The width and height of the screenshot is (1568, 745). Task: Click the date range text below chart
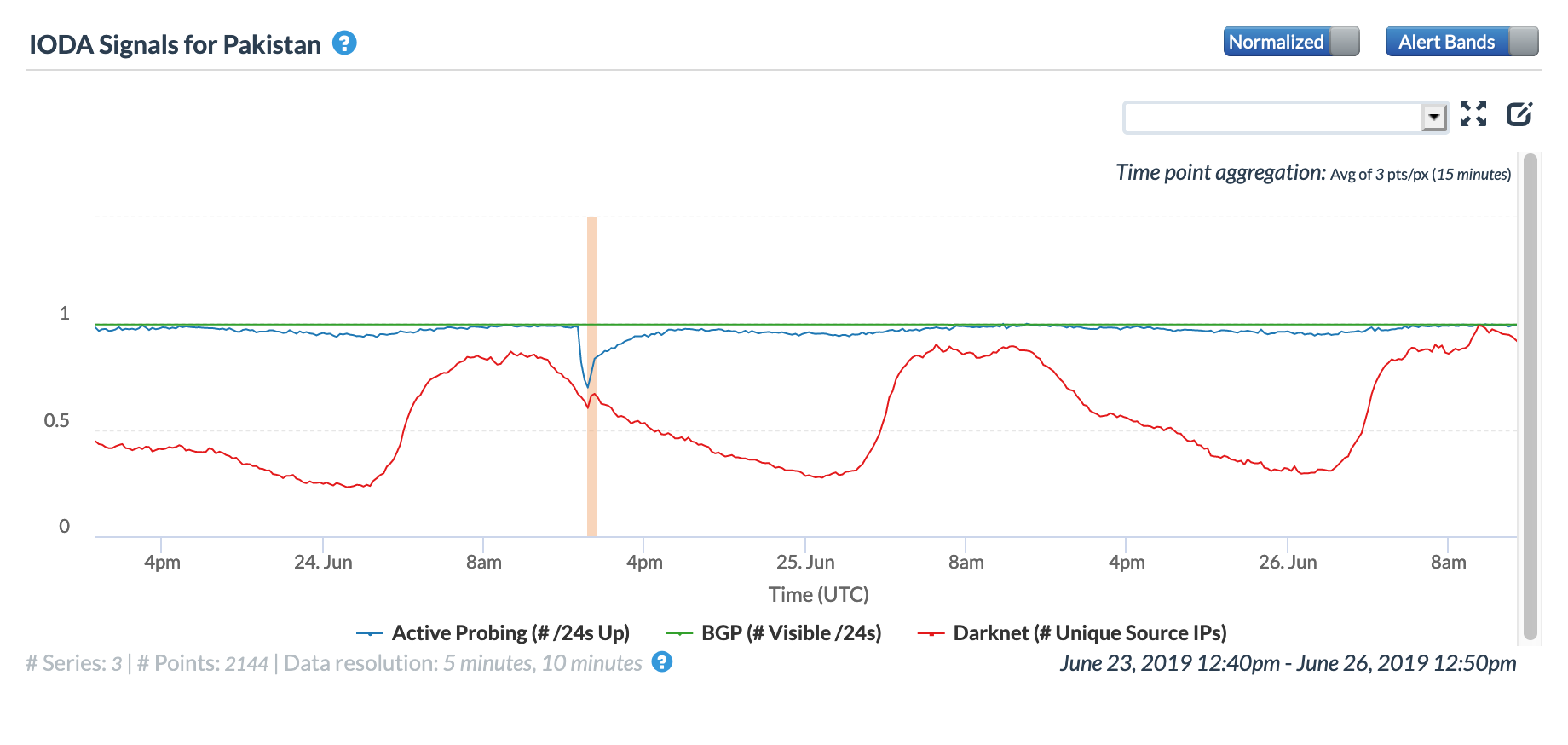tap(1288, 663)
